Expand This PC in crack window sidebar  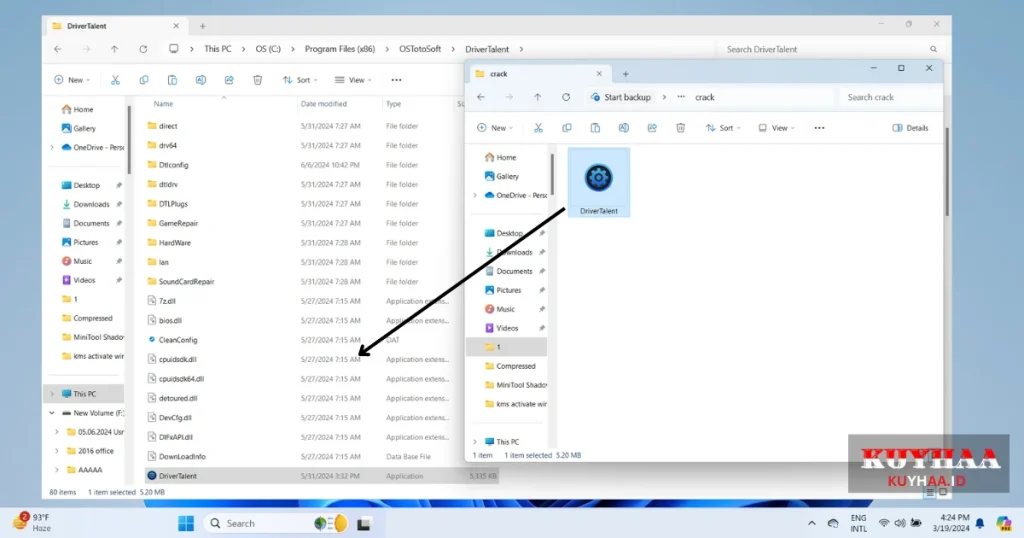[475, 442]
